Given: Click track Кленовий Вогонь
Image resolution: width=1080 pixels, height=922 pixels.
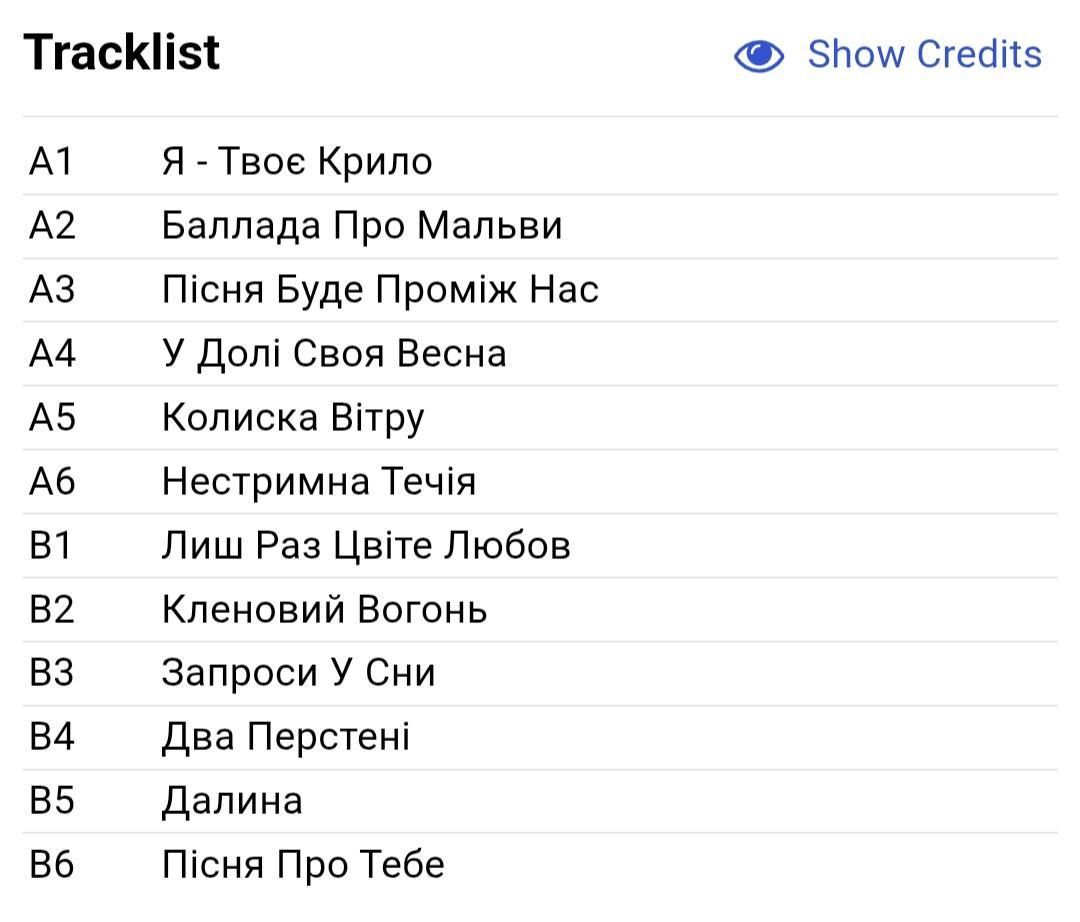Looking at the screenshot, I should (324, 609).
